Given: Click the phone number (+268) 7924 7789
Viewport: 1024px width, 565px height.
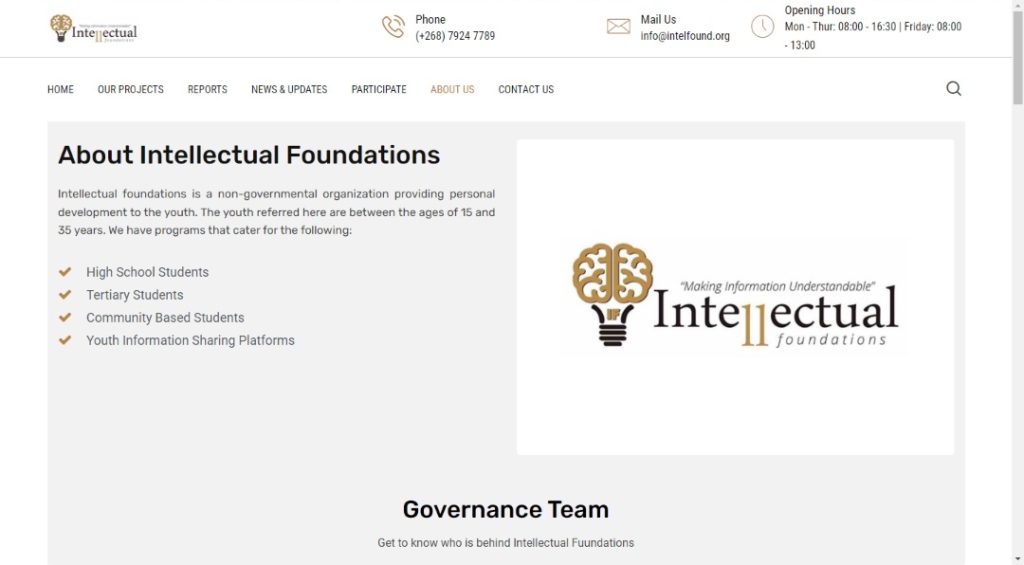Looking at the screenshot, I should coord(455,36).
